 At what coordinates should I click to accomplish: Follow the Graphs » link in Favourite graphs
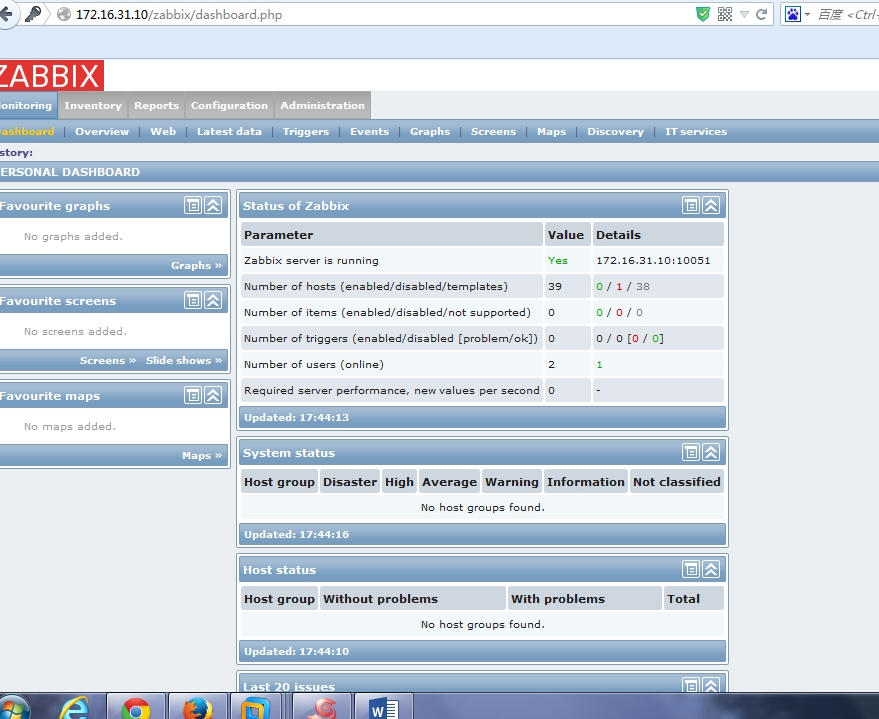197,266
